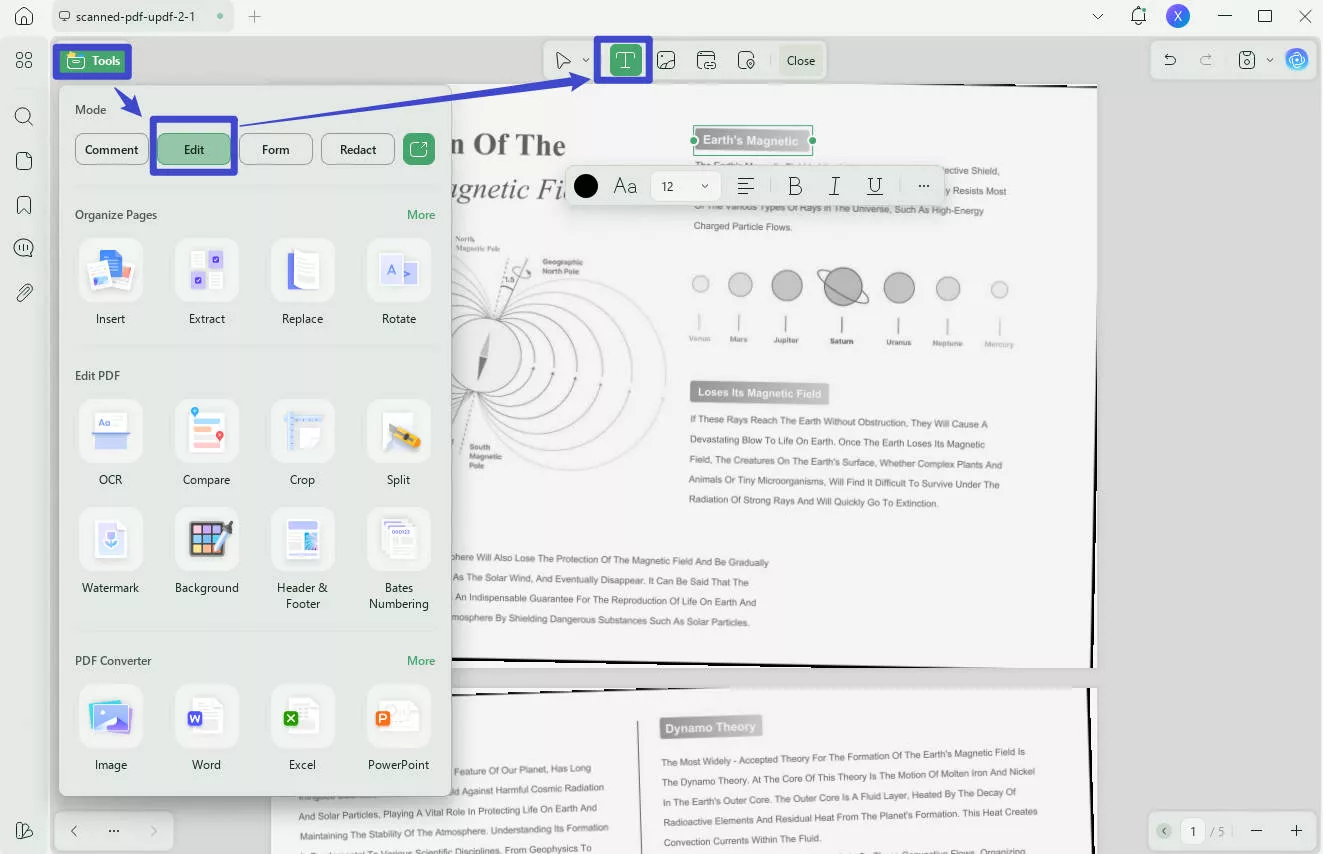1323x854 pixels.
Task: Open the Bookmark icon in left sidebar
Action: pos(24,205)
